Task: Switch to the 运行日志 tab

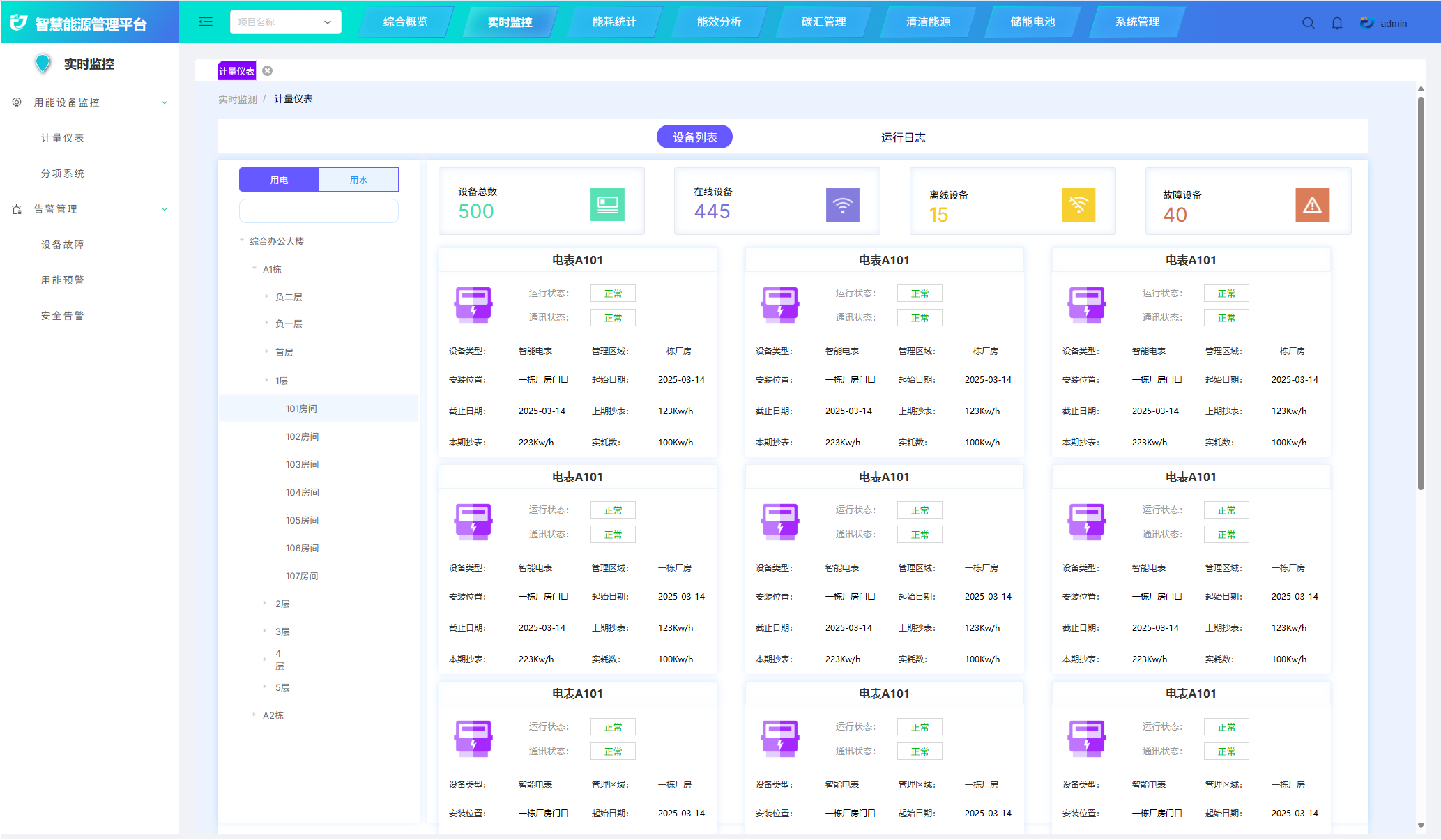Action: (x=904, y=137)
